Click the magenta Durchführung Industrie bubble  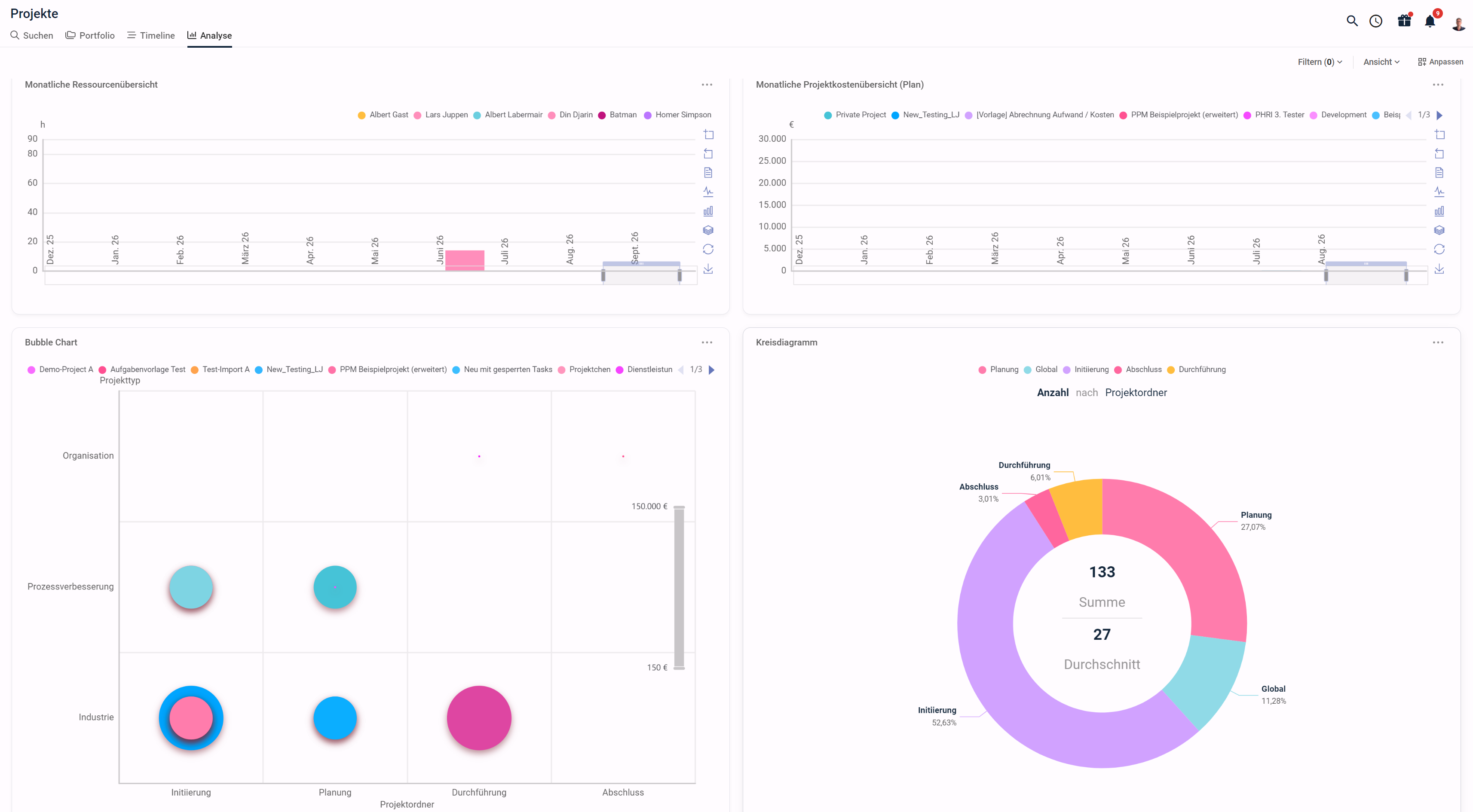point(479,718)
